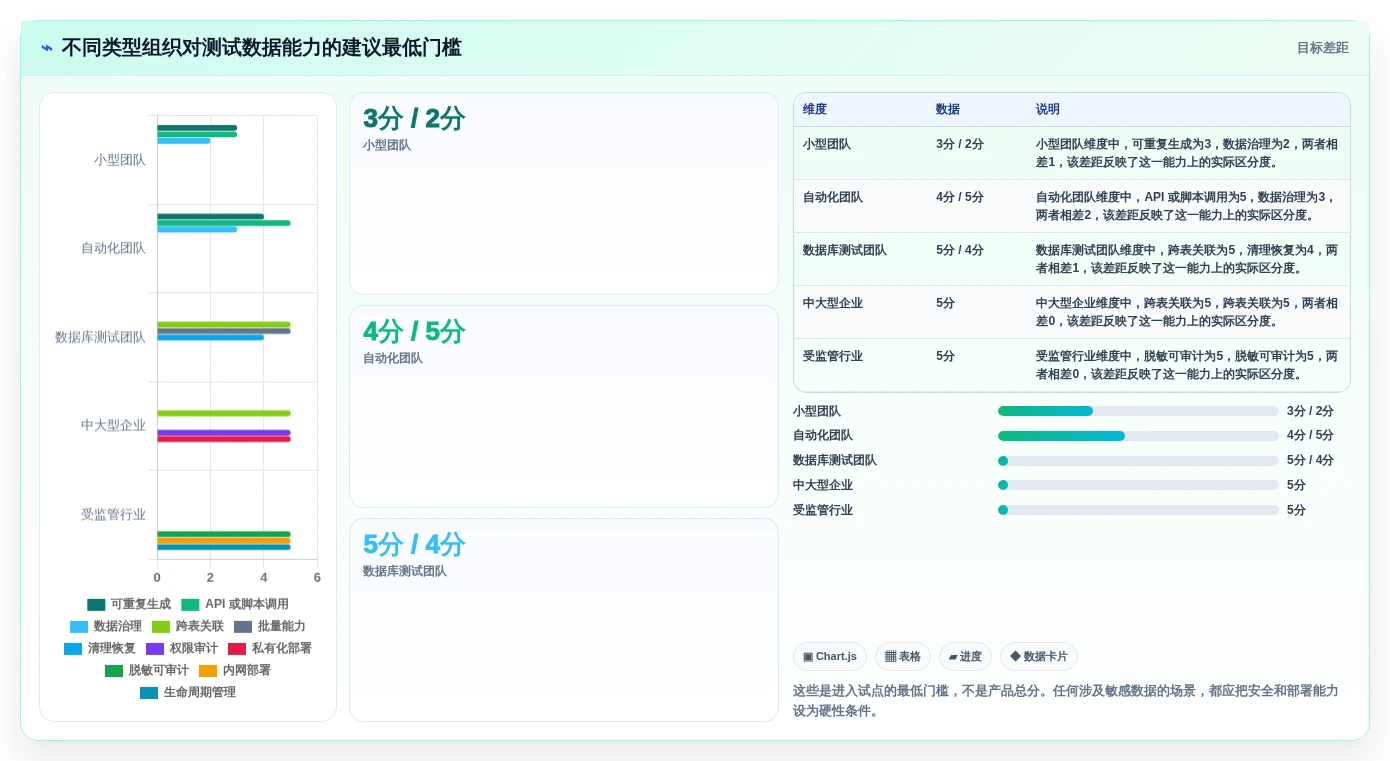
Task: Click the 数据库测试团队 progress bar
Action: pyautogui.click(x=1138, y=461)
